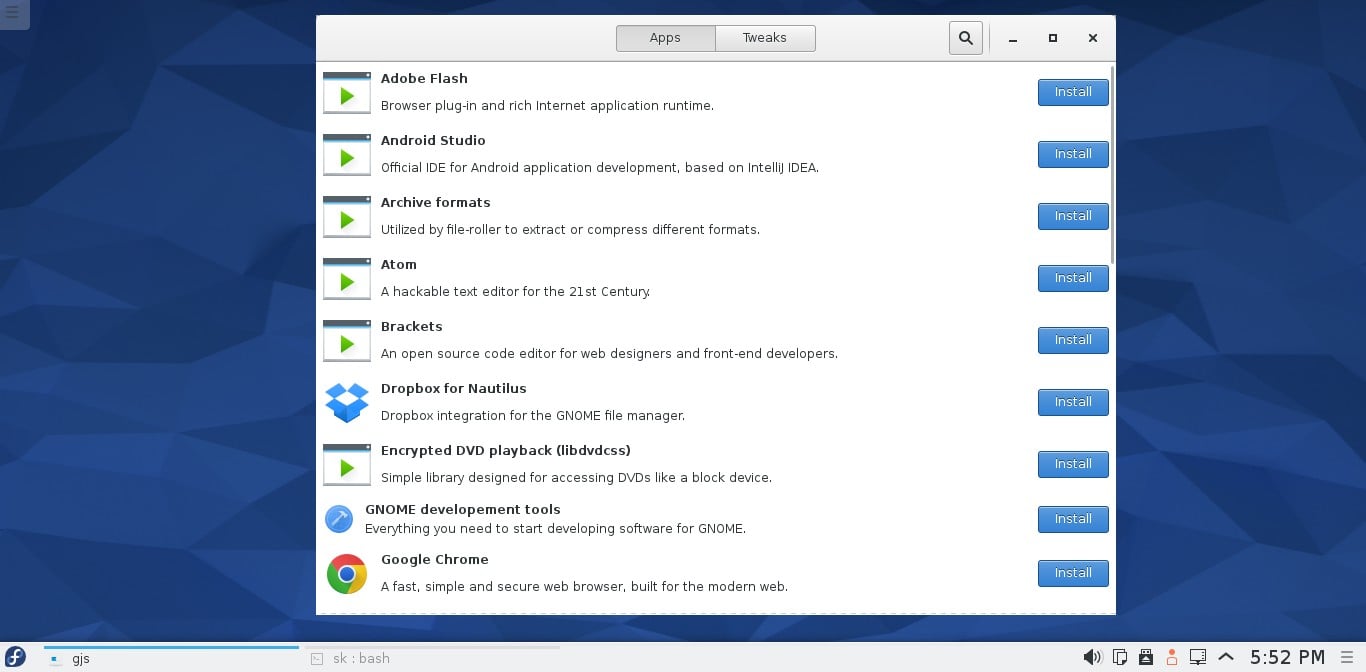Open the clipboard manager tray icon
The height and width of the screenshot is (672, 1366).
point(1120,657)
